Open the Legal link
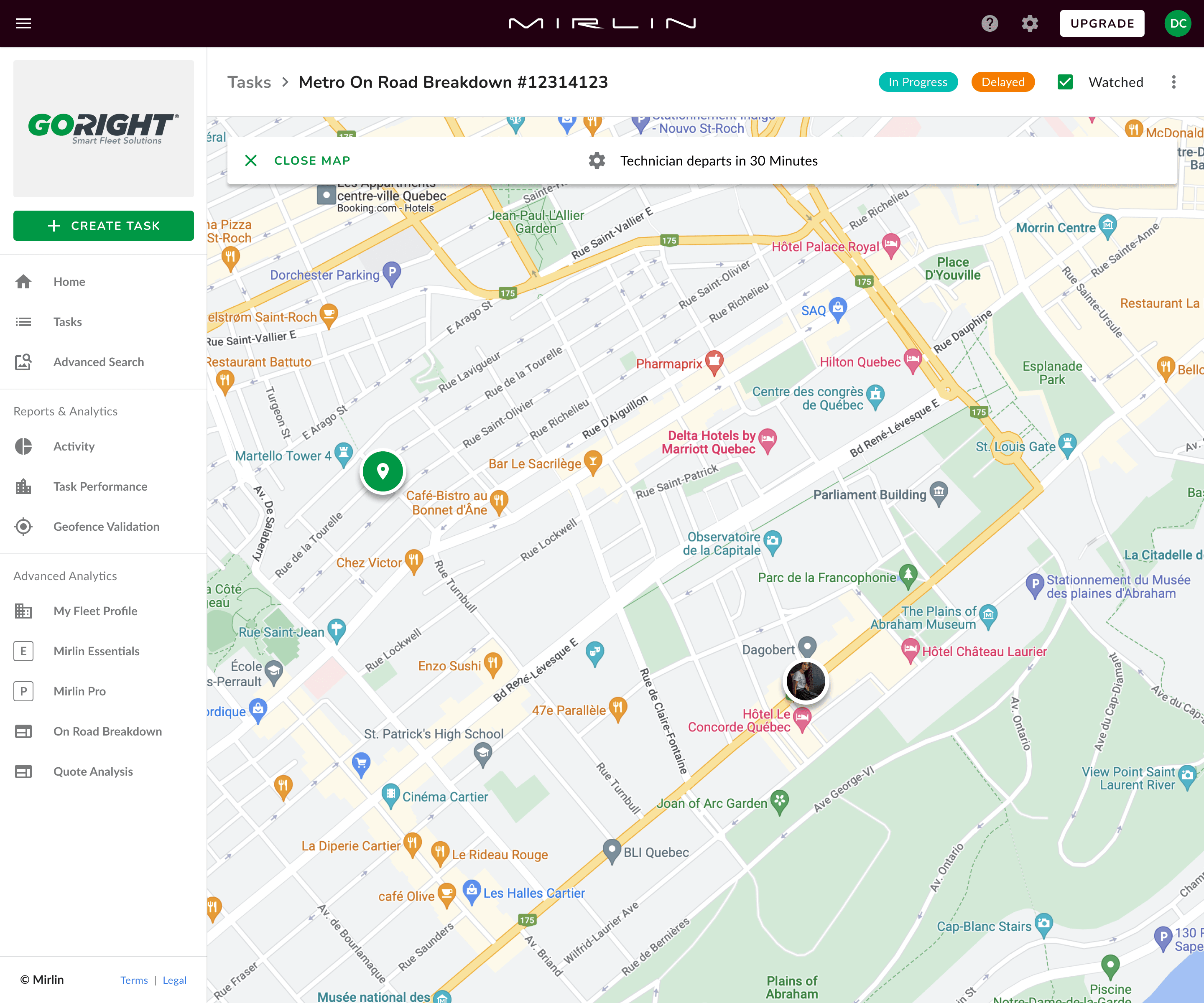 pos(174,980)
